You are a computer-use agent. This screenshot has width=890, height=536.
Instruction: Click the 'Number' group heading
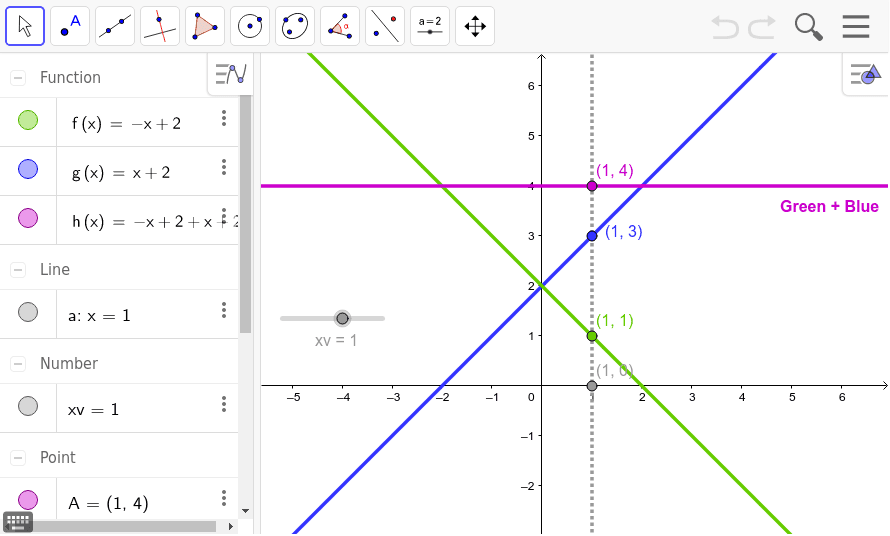[x=69, y=363]
